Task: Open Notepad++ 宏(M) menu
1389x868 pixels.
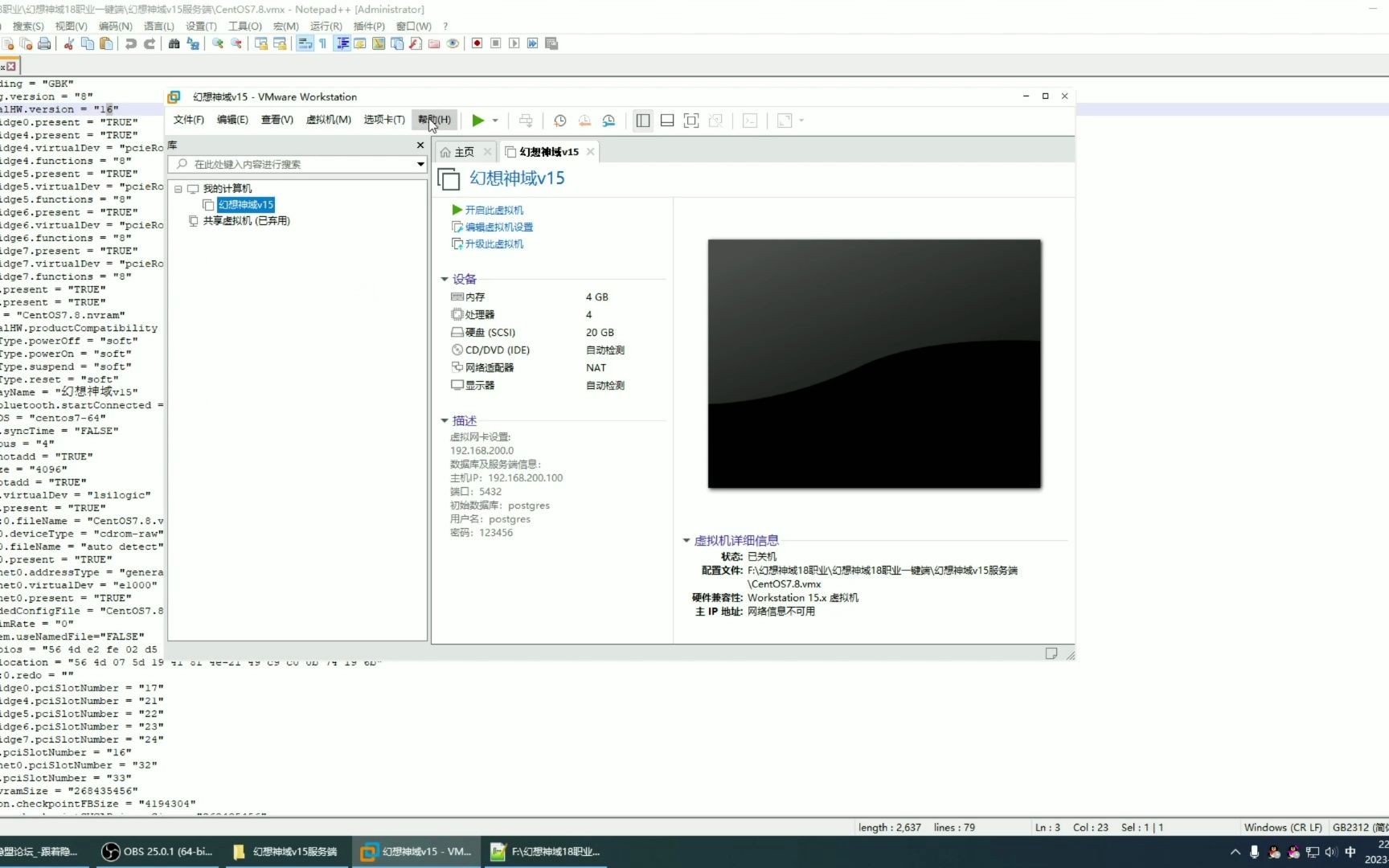Action: [x=286, y=27]
